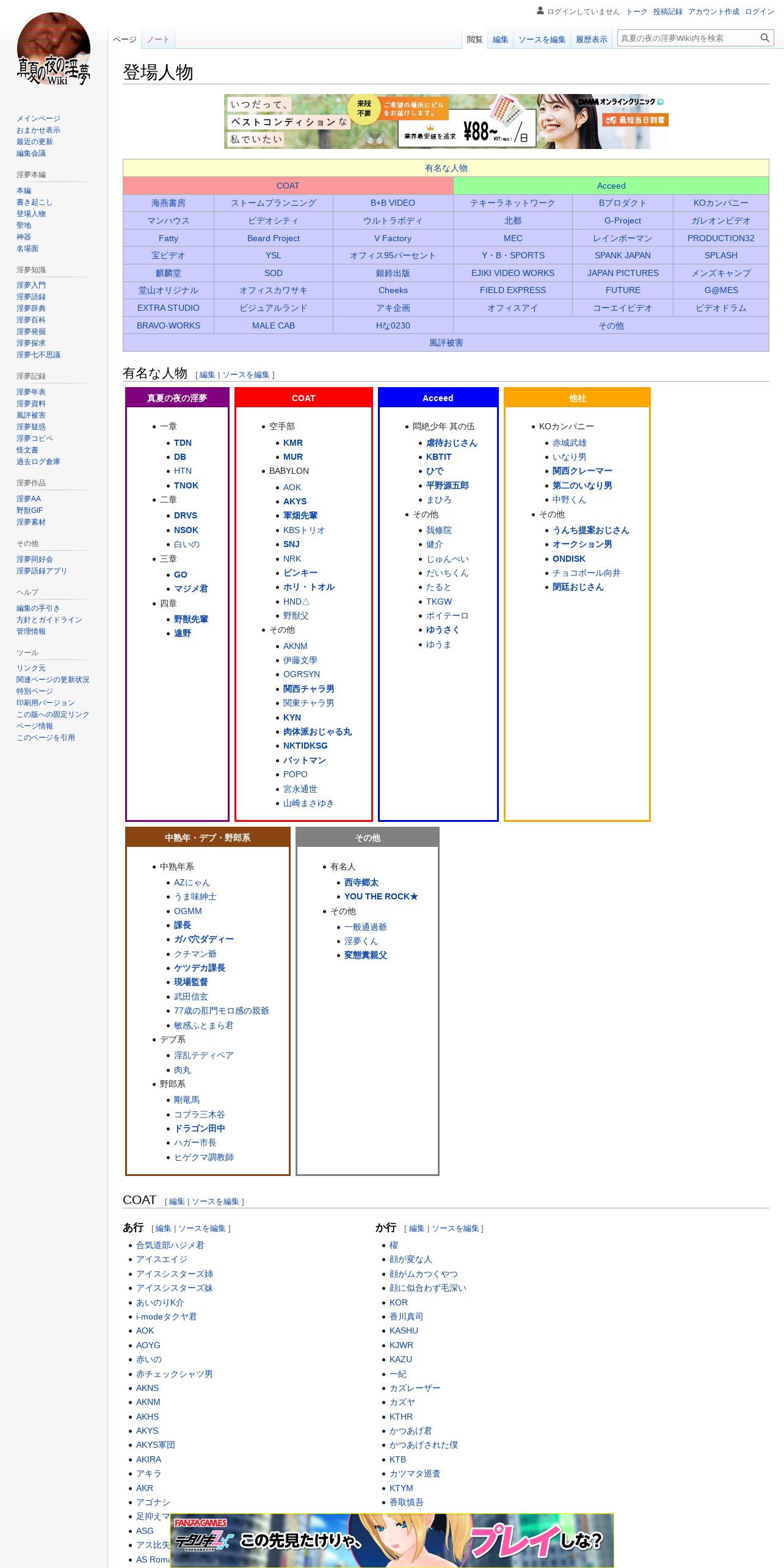Open TDN character link
Screen dimensions: 784x1568
pos(183,443)
